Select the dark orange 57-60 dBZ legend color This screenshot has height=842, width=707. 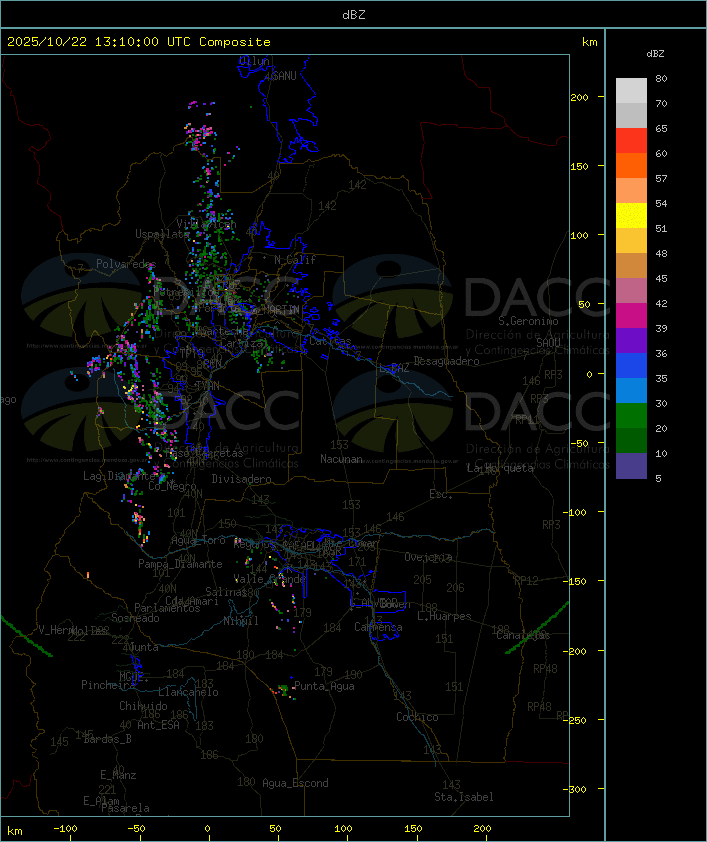tap(631, 165)
